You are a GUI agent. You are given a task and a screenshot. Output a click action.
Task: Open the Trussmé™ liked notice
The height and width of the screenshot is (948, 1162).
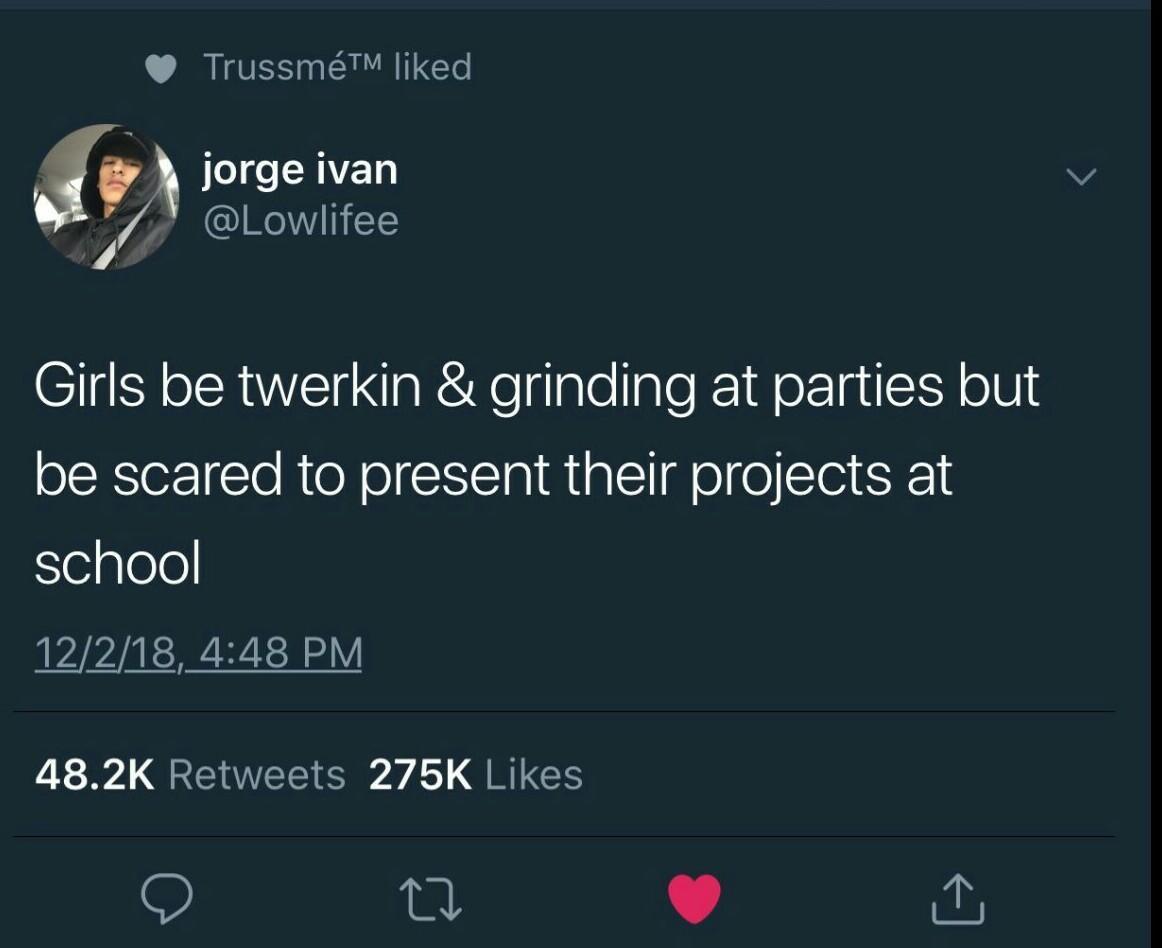pos(308,67)
